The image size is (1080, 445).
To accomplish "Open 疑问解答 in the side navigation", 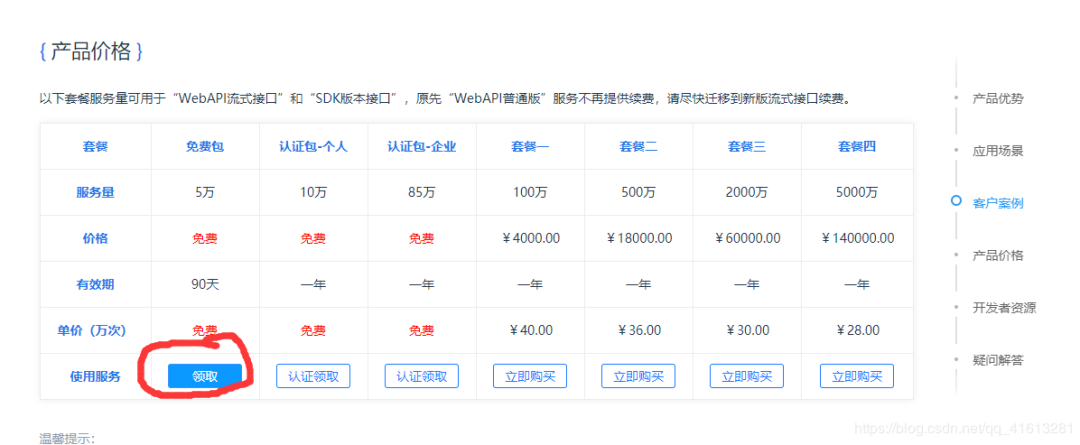I will click(998, 359).
